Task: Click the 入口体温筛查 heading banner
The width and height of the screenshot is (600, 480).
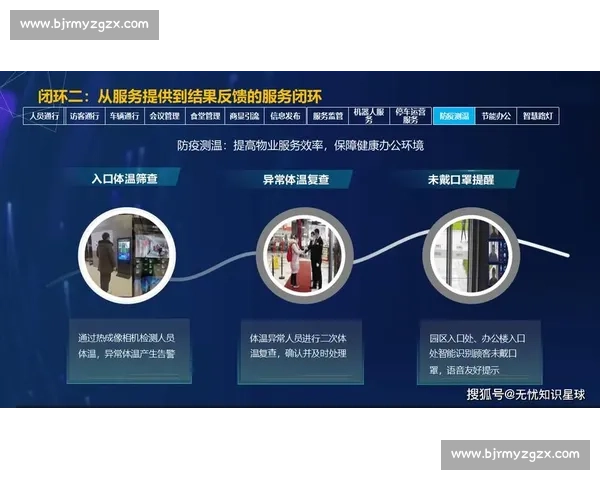Action: point(124,178)
